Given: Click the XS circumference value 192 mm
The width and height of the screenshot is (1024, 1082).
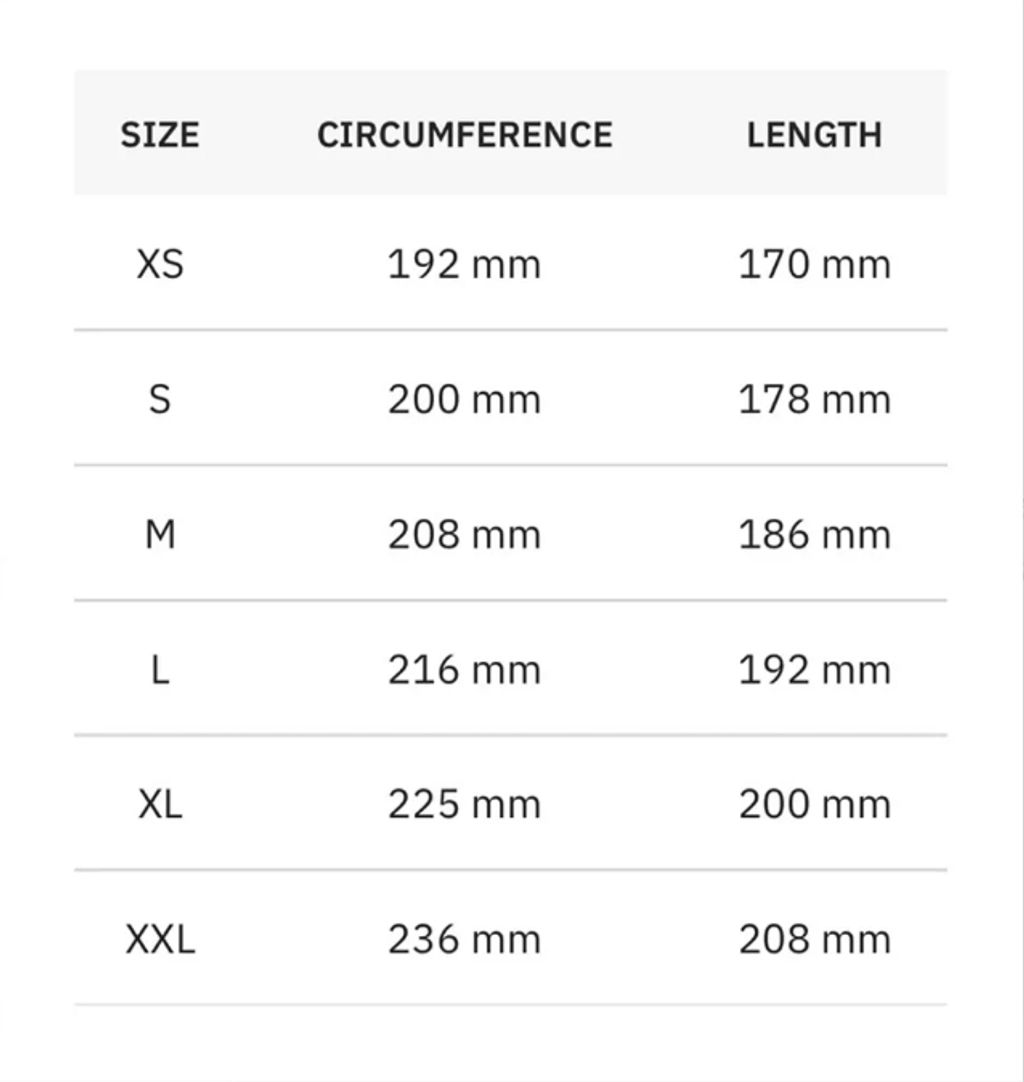Looking at the screenshot, I should (x=464, y=264).
